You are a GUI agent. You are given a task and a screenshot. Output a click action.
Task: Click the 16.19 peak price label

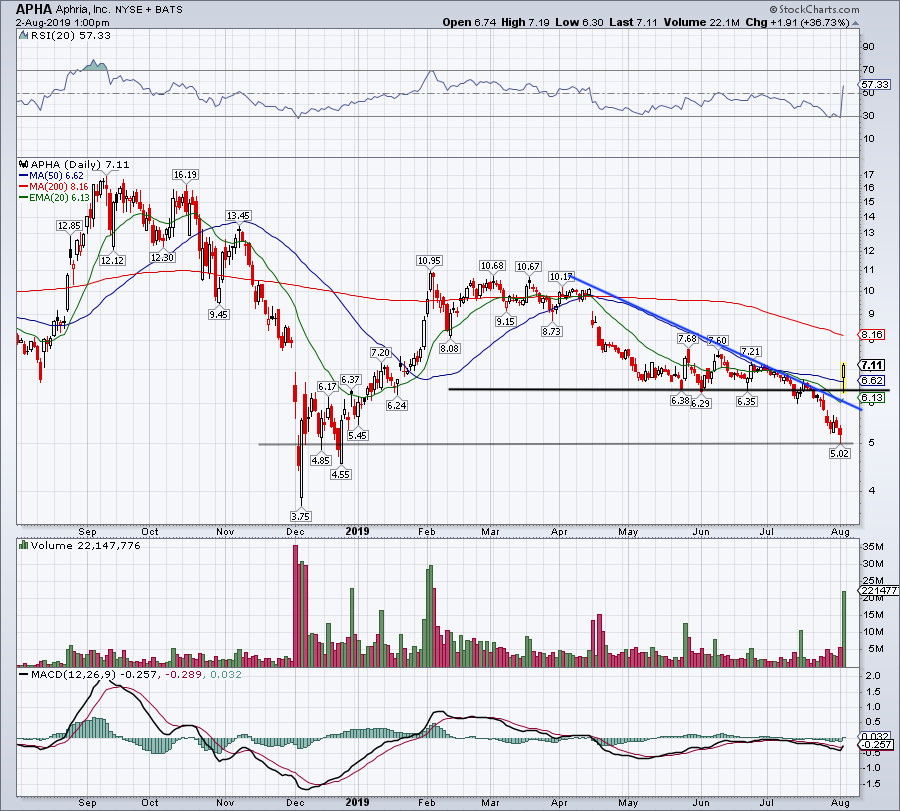coord(185,174)
